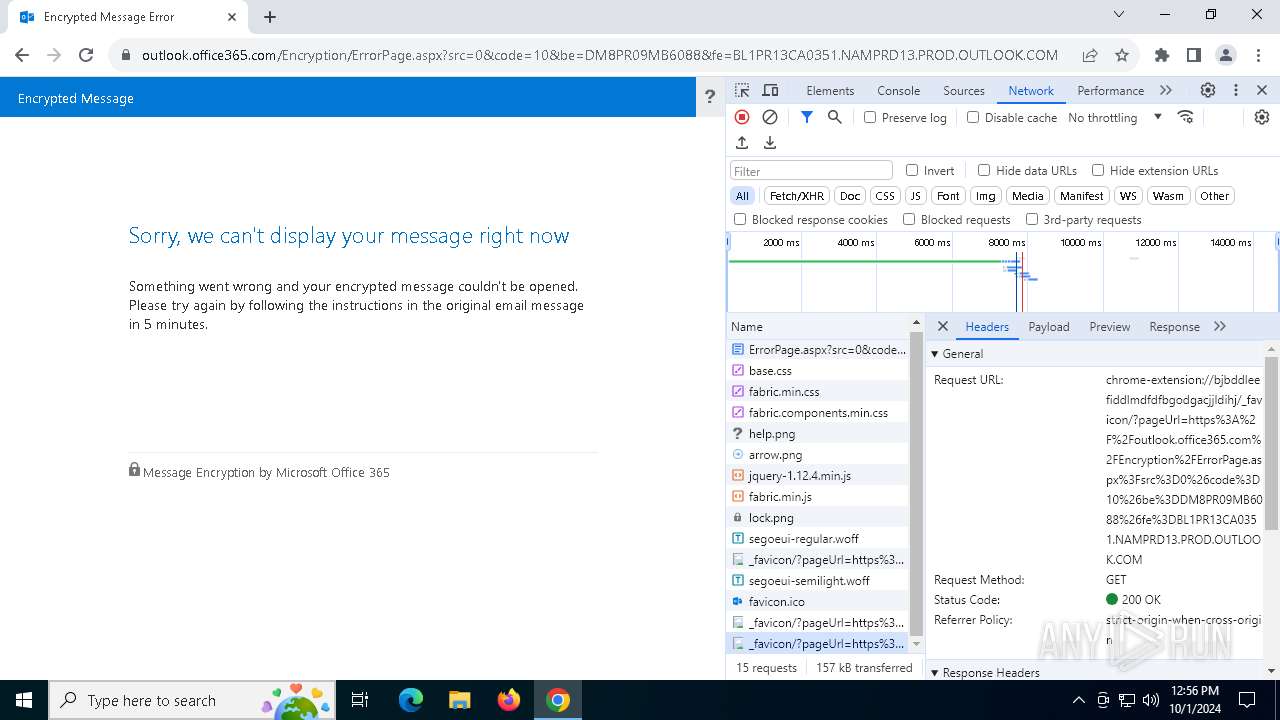1280x720 pixels.
Task: Enable Disable cache checkbox
Action: (x=973, y=117)
